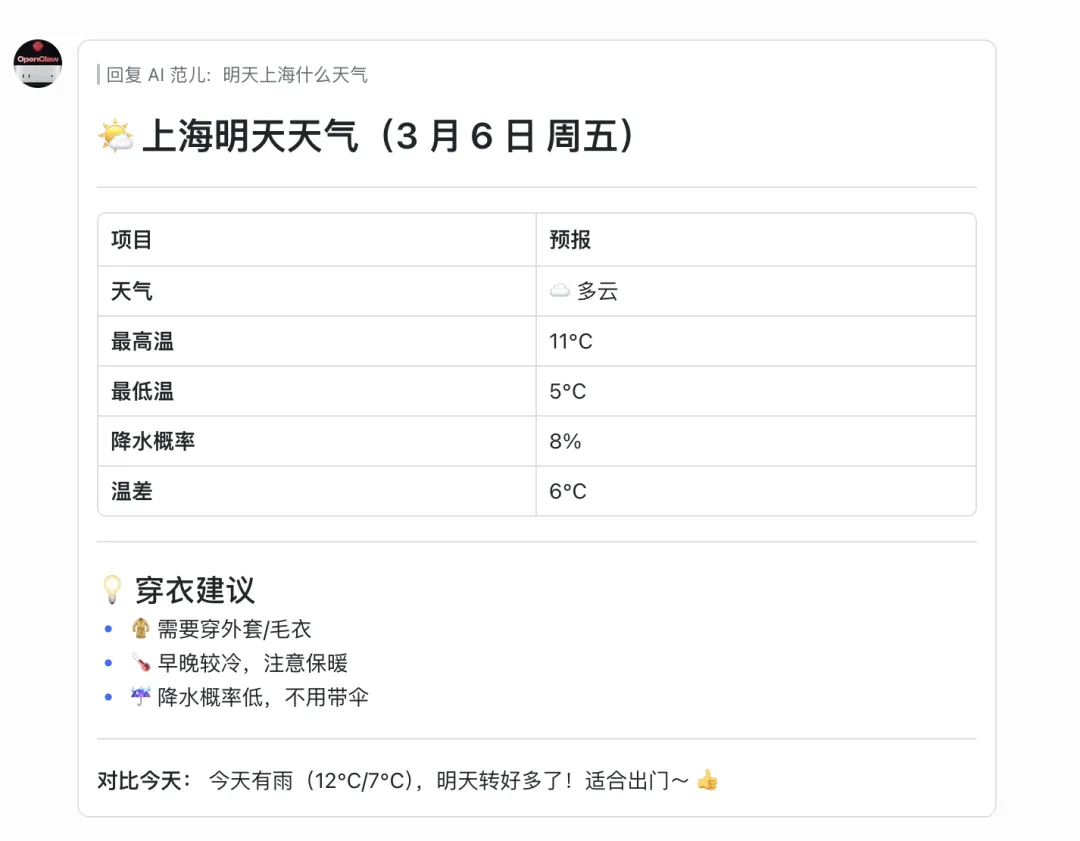
Task: Click the bold 对比今天 label
Action: pyautogui.click(x=145, y=780)
